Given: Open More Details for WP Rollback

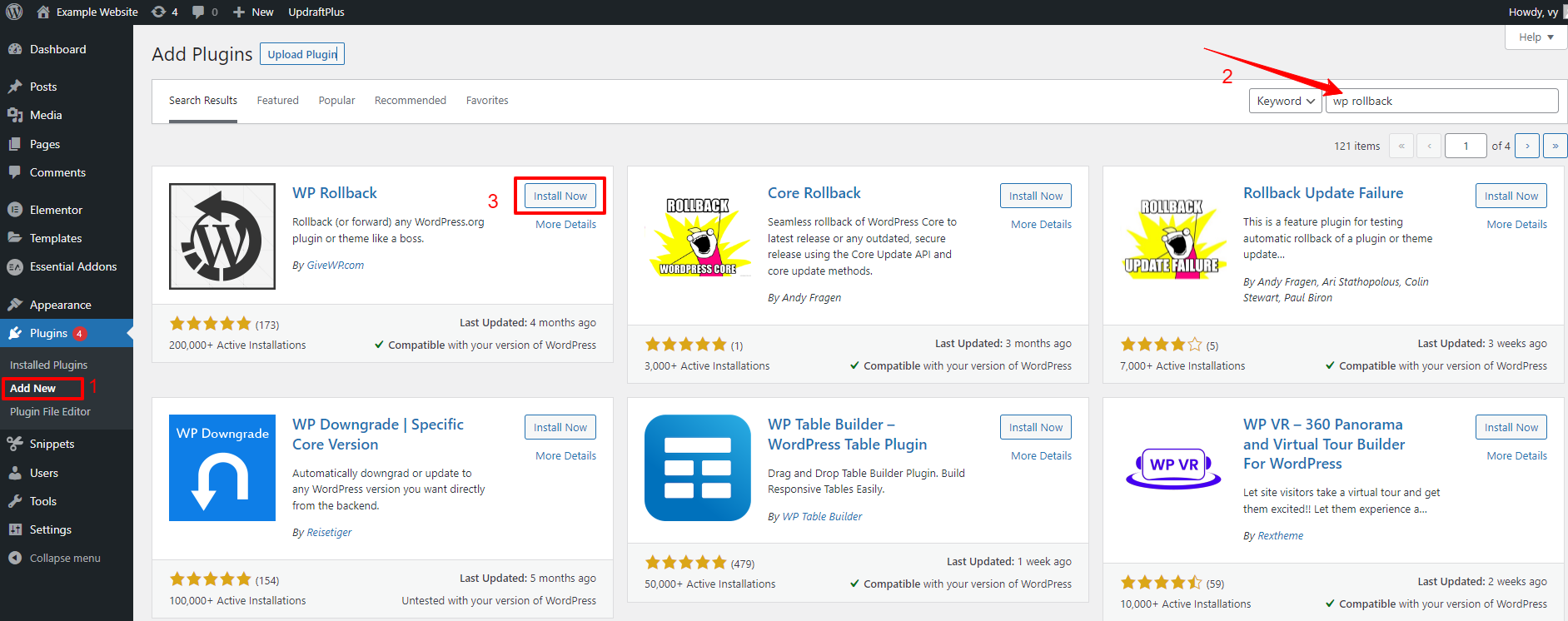Looking at the screenshot, I should pos(565,225).
